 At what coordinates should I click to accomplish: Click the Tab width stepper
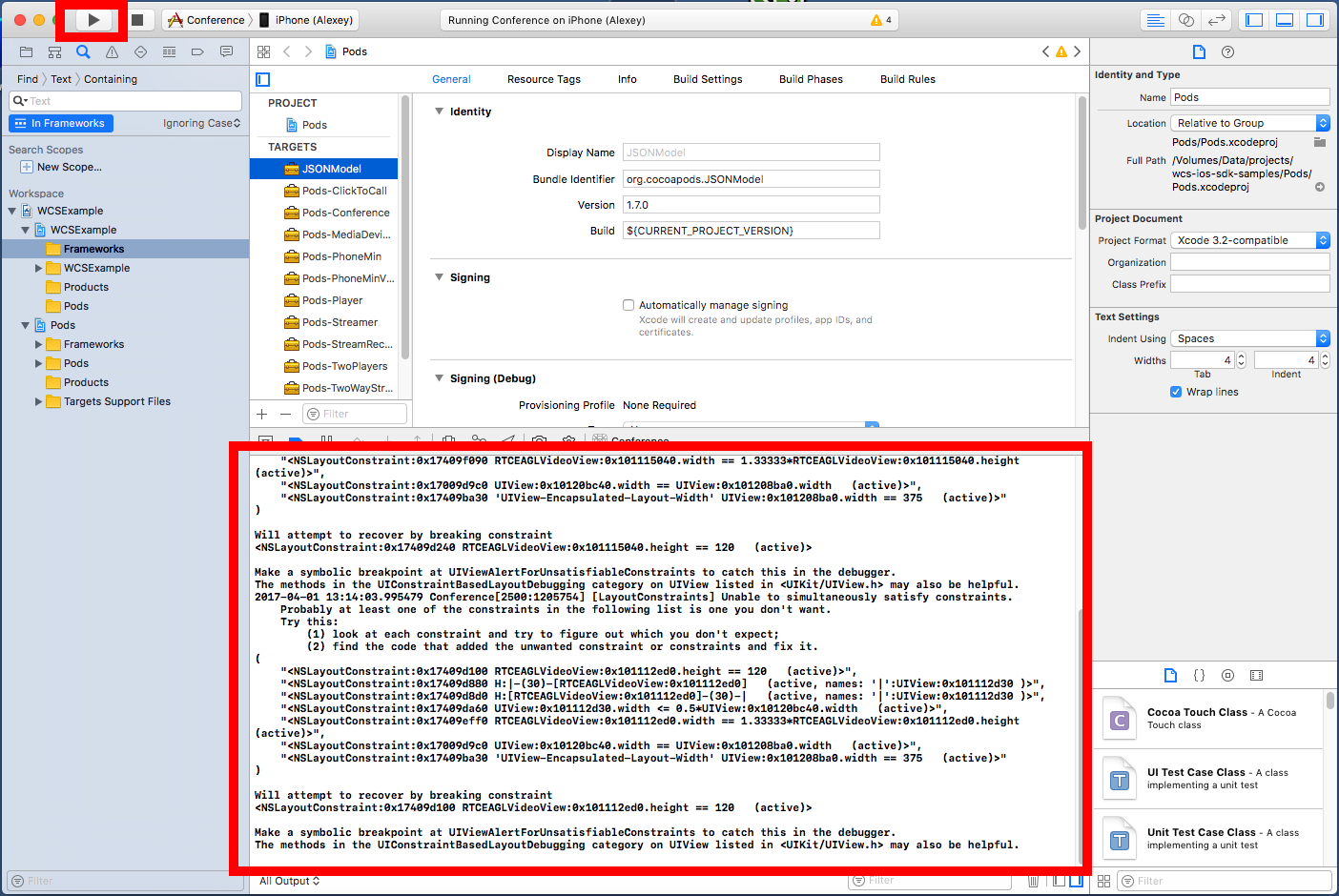(1241, 360)
